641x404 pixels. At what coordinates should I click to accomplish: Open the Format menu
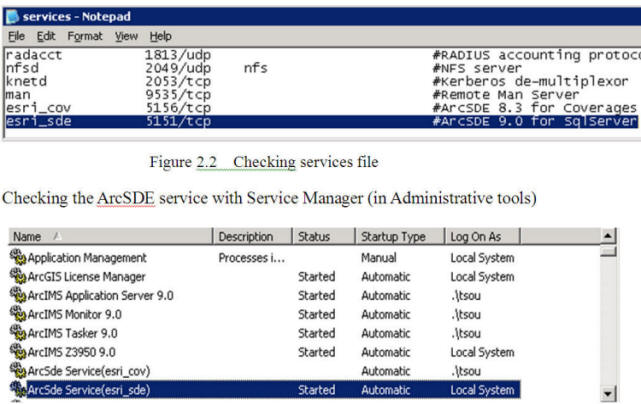coord(85,36)
